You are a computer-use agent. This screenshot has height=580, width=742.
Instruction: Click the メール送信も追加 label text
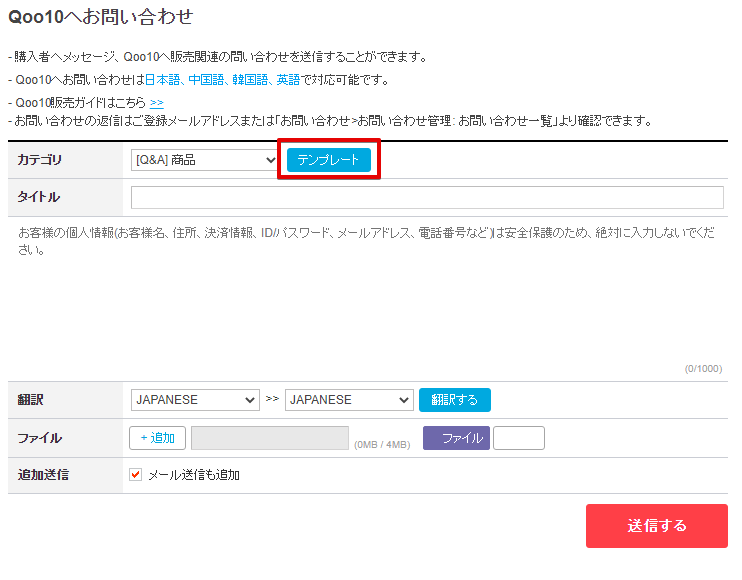[x=194, y=475]
